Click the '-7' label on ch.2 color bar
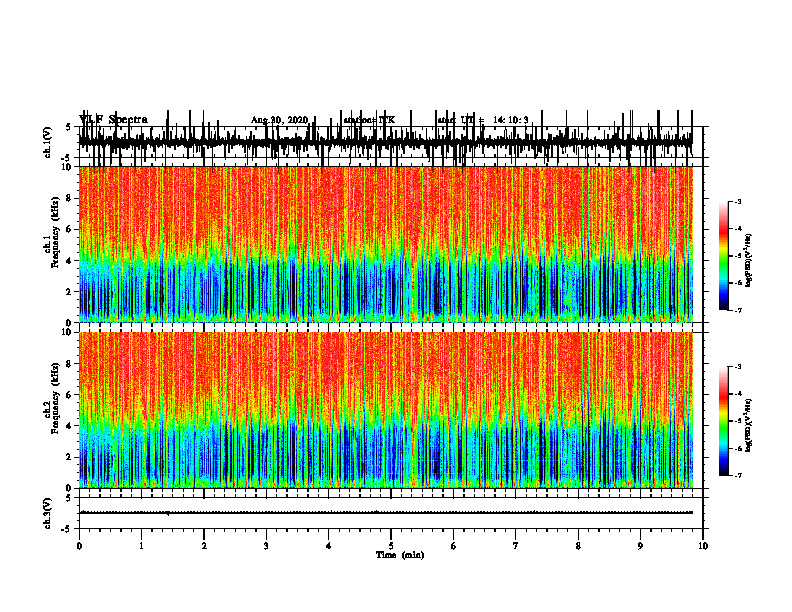The height and width of the screenshot is (612, 792). (x=738, y=475)
